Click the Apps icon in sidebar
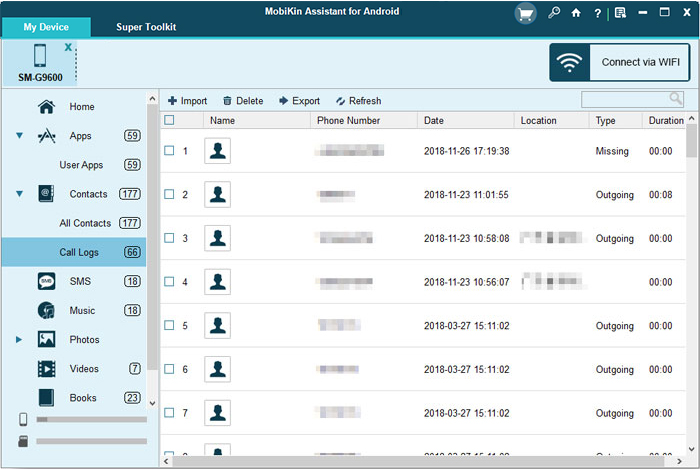 pyautogui.click(x=46, y=136)
